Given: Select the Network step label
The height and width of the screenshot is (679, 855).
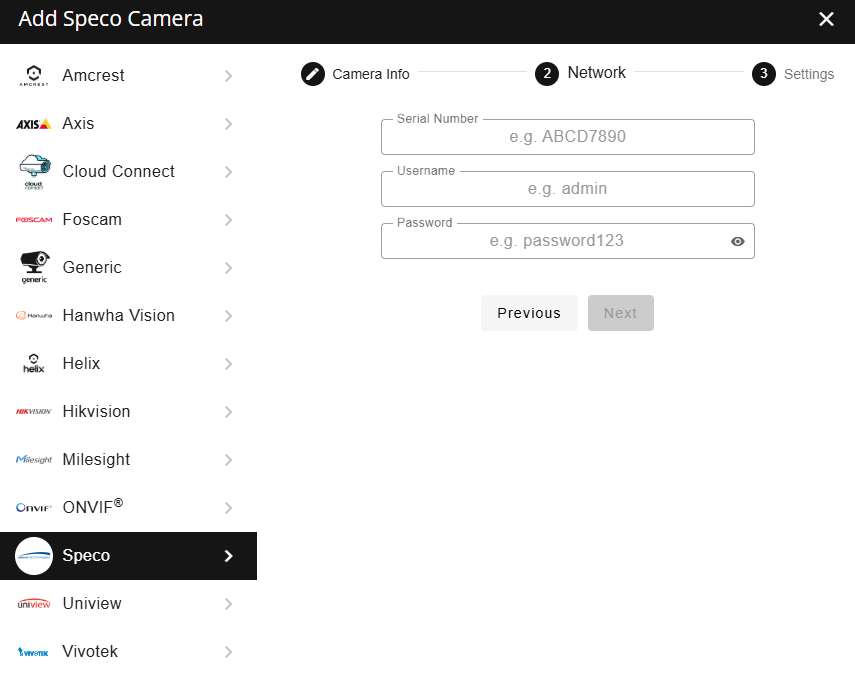Looking at the screenshot, I should pos(597,73).
